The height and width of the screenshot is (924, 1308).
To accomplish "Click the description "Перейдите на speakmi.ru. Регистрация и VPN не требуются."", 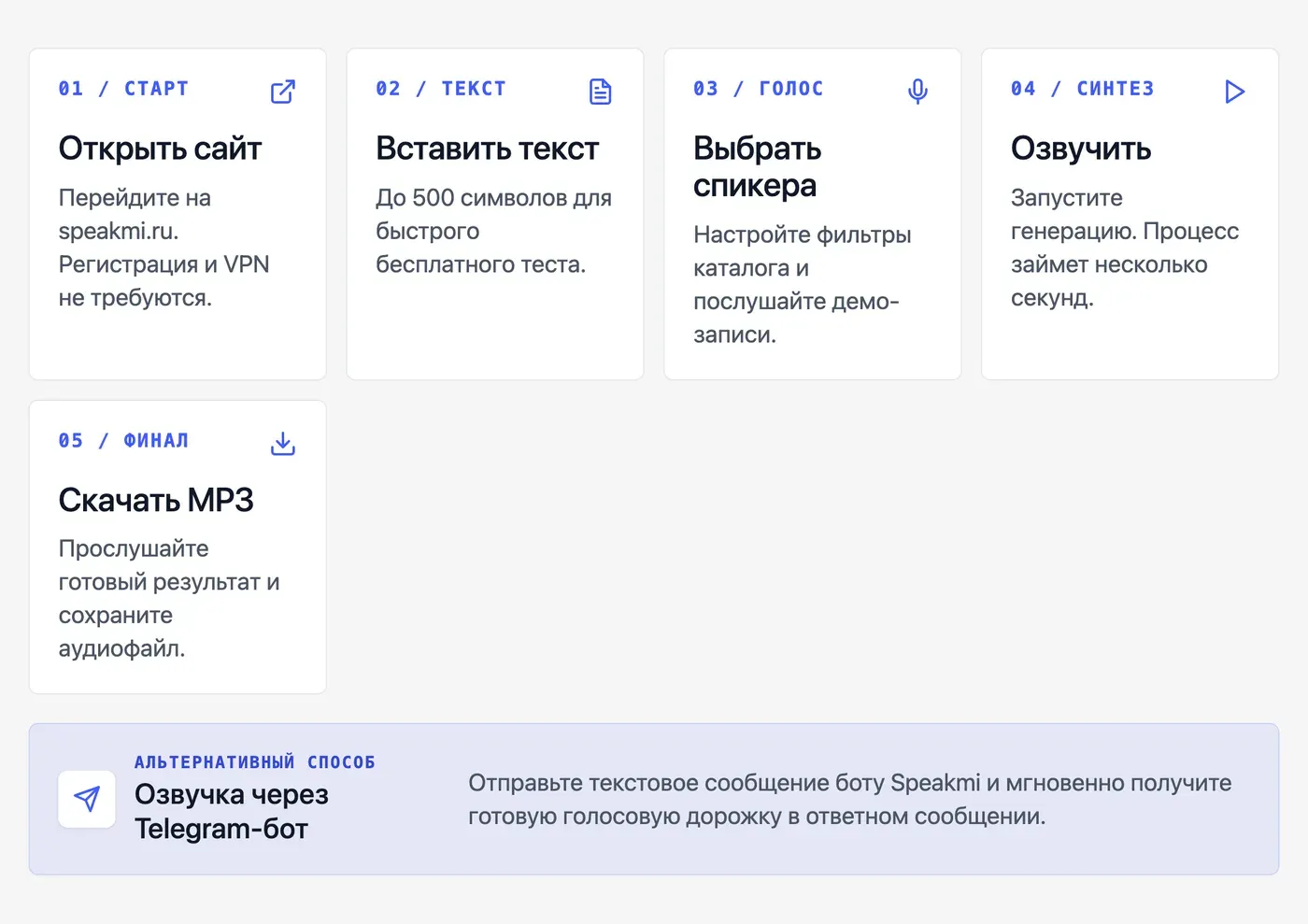I will point(164,248).
